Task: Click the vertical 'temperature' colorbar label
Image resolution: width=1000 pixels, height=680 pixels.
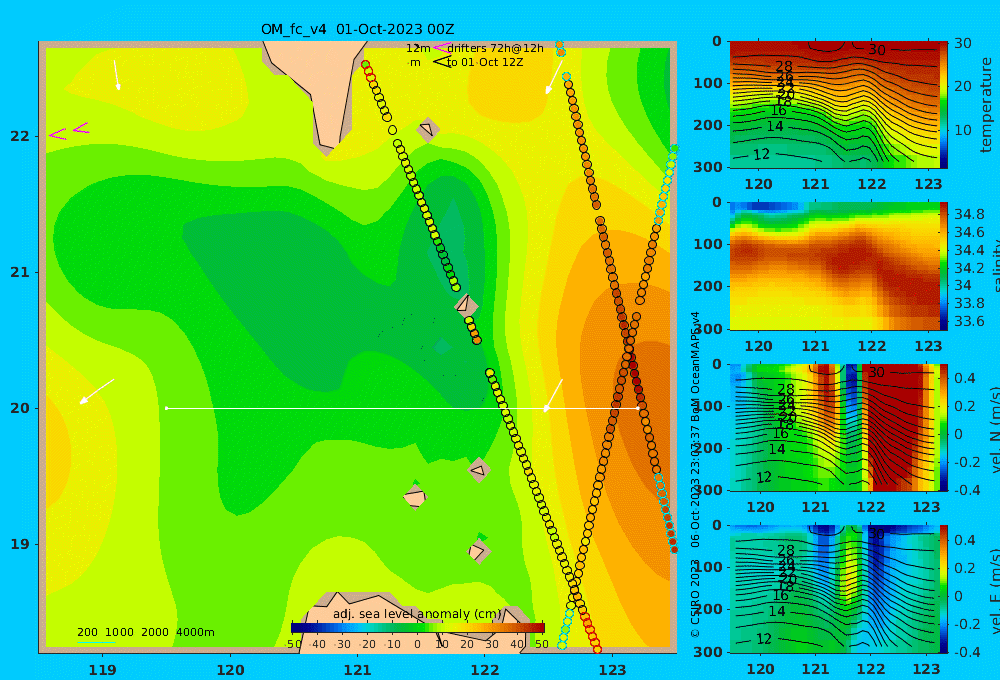Action: tap(986, 105)
